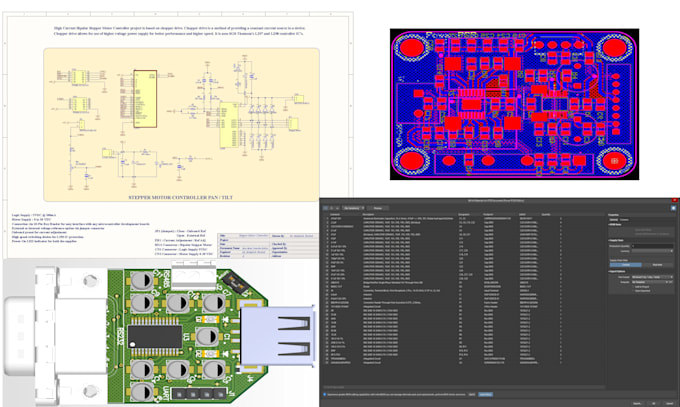Click Cancel in BOM dialog
Screen dimensions: 680x407
[x=670, y=404]
